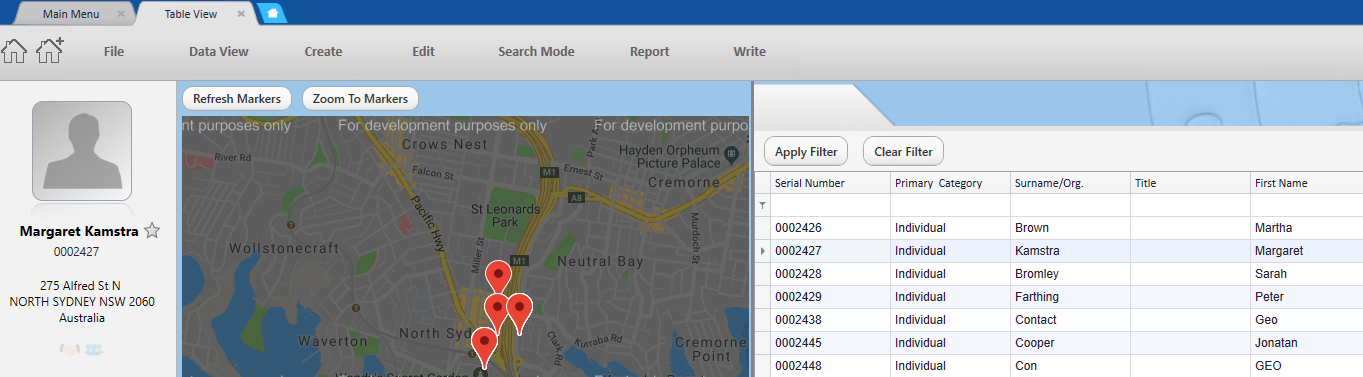The image size is (1363, 377).
Task: Click the Surname/Org. filter input field
Action: (x=1070, y=205)
